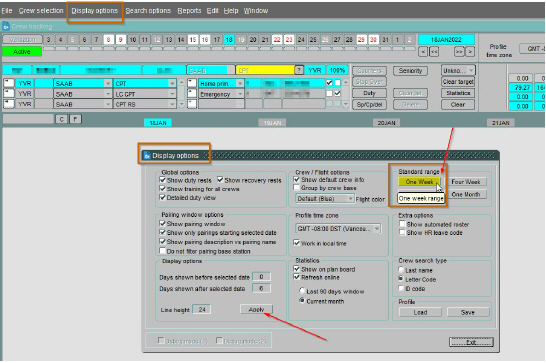
Task: Expand the CPT rank dropdown
Action: tap(172, 83)
